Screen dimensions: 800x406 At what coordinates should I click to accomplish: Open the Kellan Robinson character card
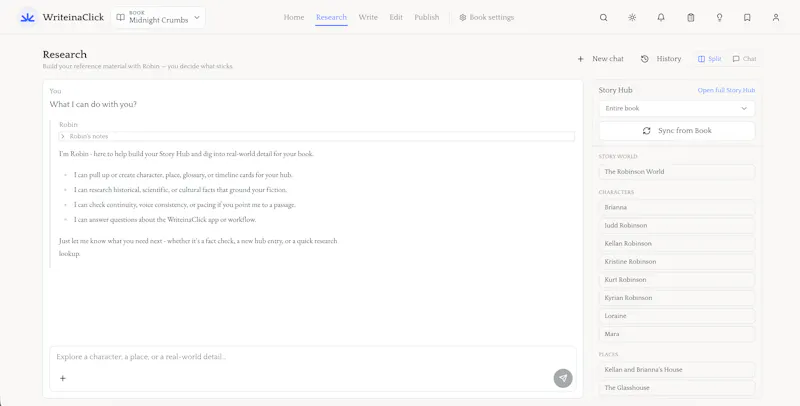pos(677,244)
